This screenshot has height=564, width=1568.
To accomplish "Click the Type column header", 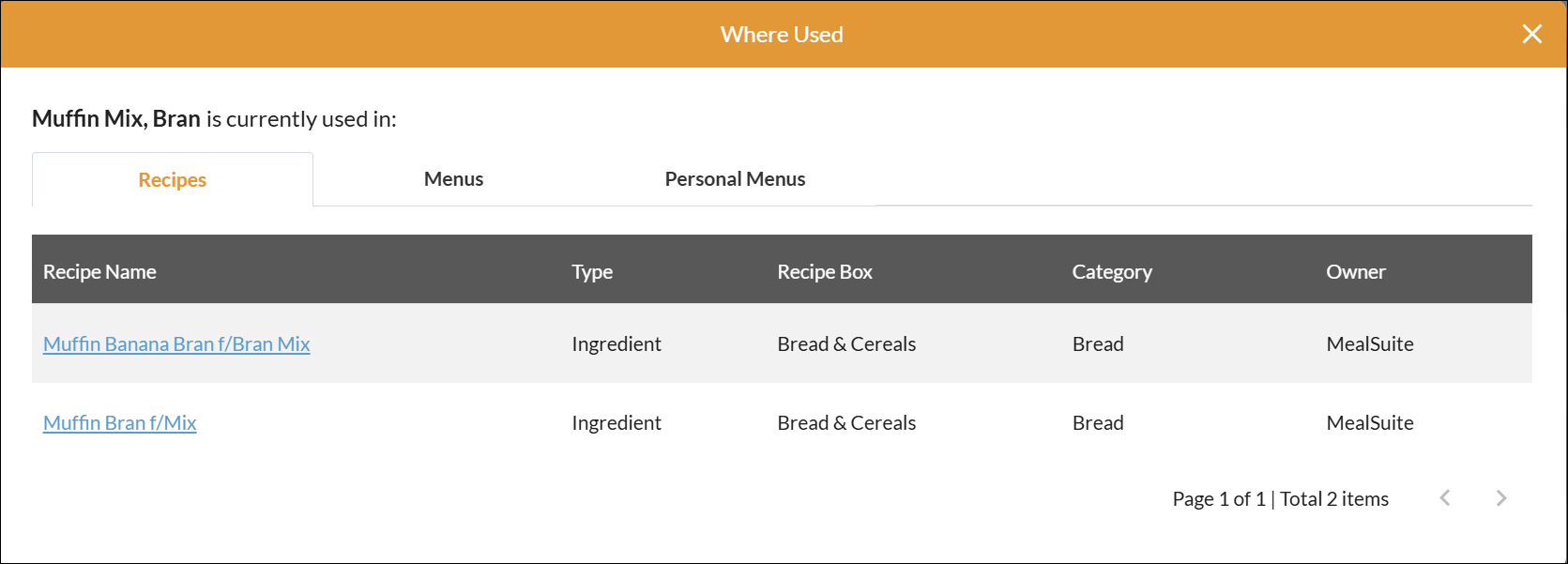I will coord(592,272).
